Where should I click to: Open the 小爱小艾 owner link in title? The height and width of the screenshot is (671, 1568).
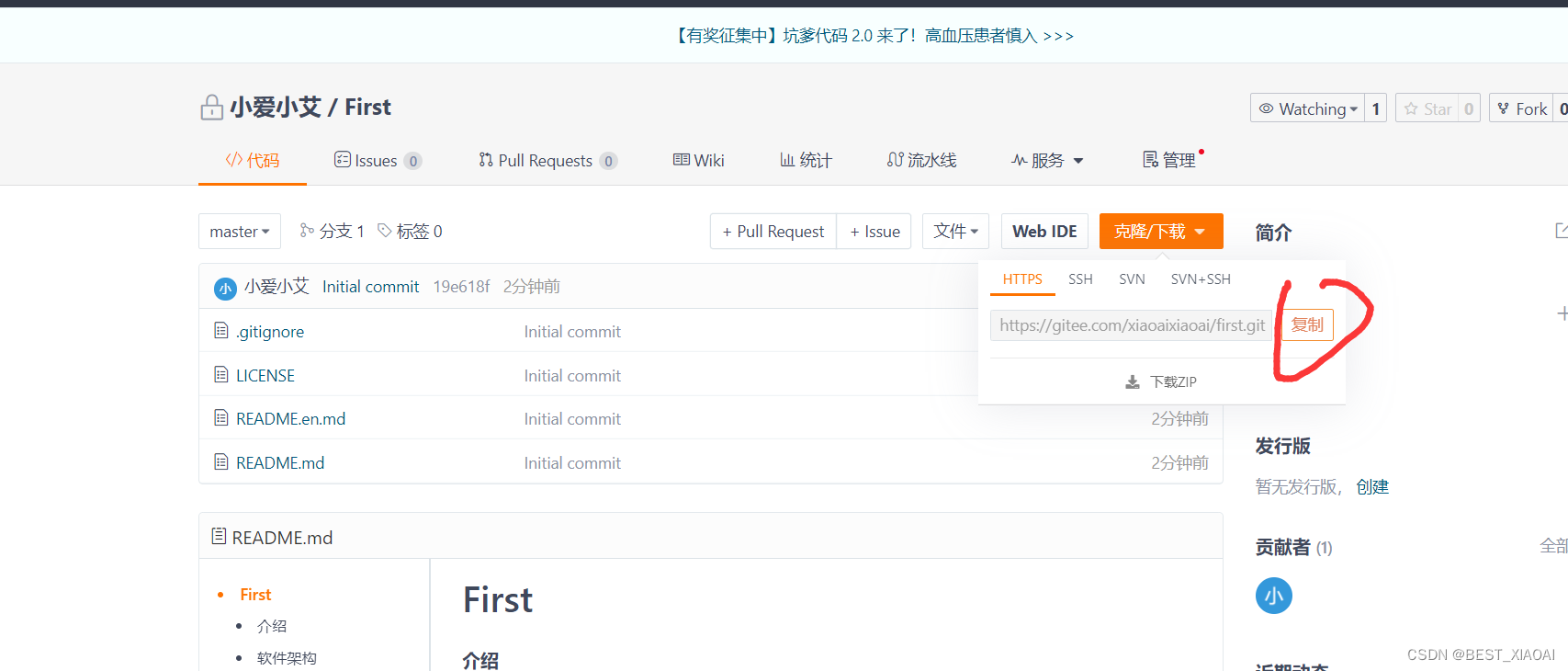(276, 108)
